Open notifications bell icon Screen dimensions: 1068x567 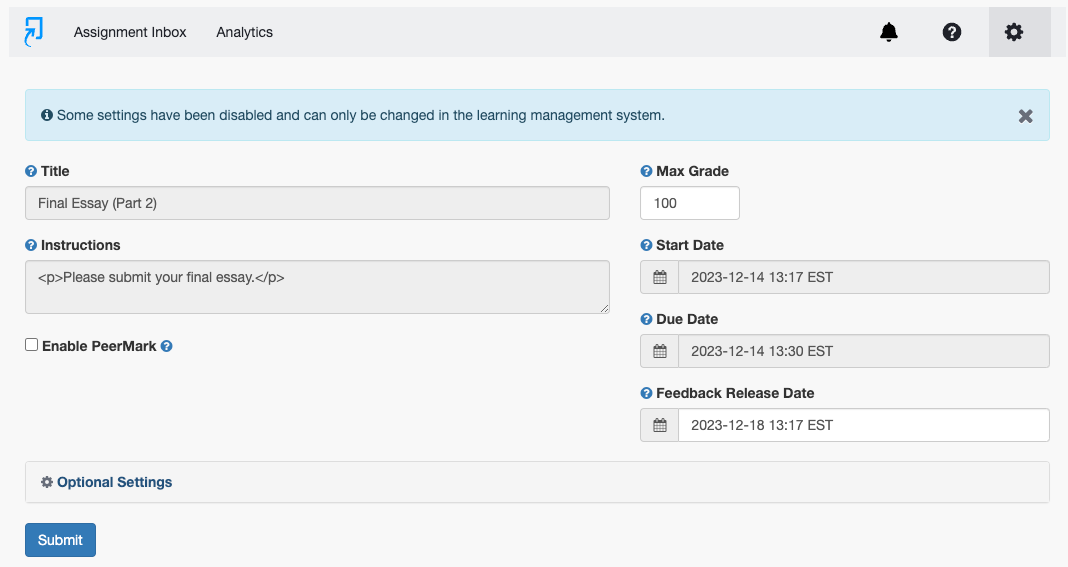[889, 32]
